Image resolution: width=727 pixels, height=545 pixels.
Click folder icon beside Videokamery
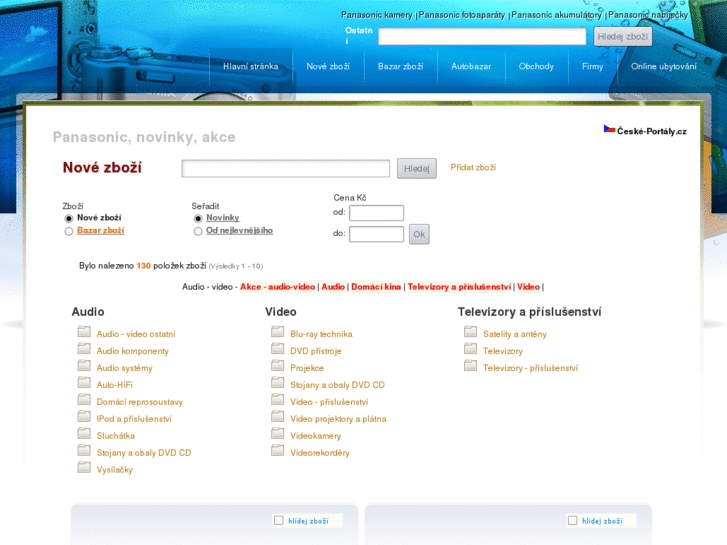pos(277,433)
